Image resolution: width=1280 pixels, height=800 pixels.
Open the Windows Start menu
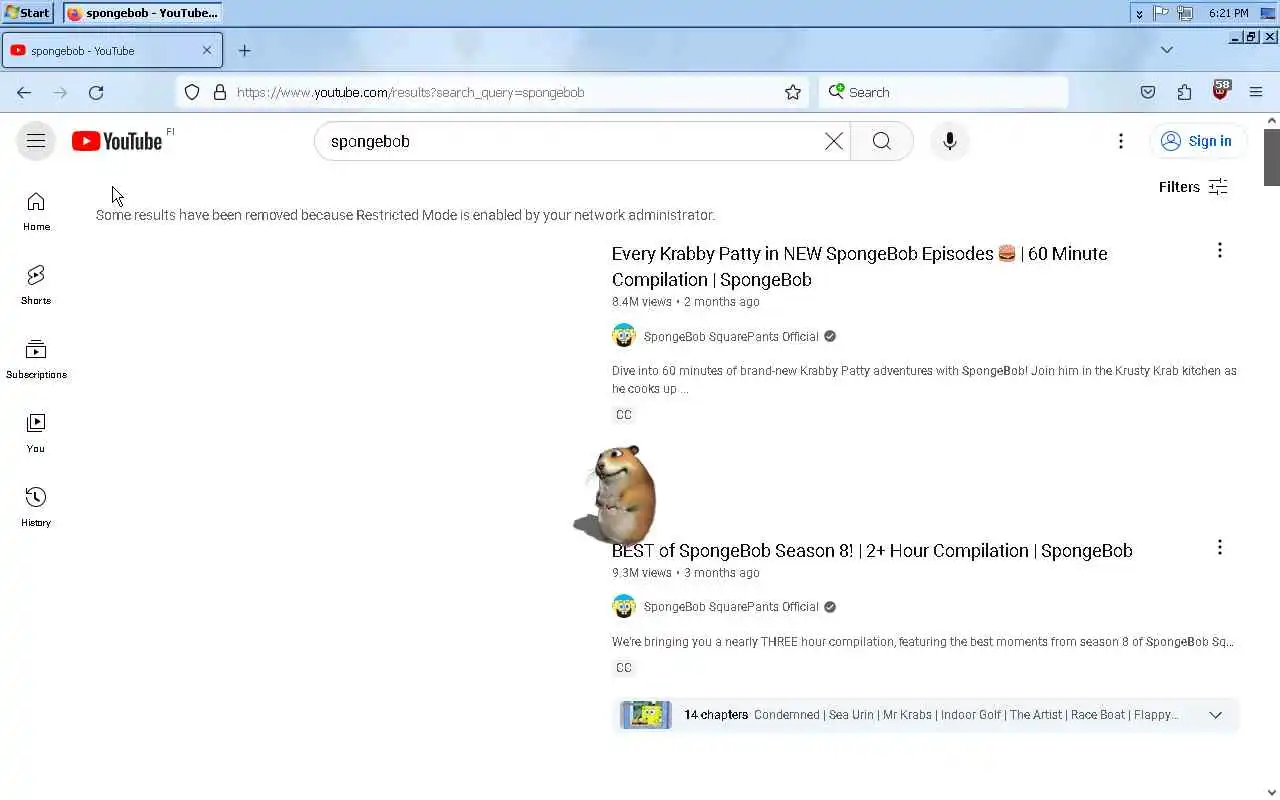point(27,13)
